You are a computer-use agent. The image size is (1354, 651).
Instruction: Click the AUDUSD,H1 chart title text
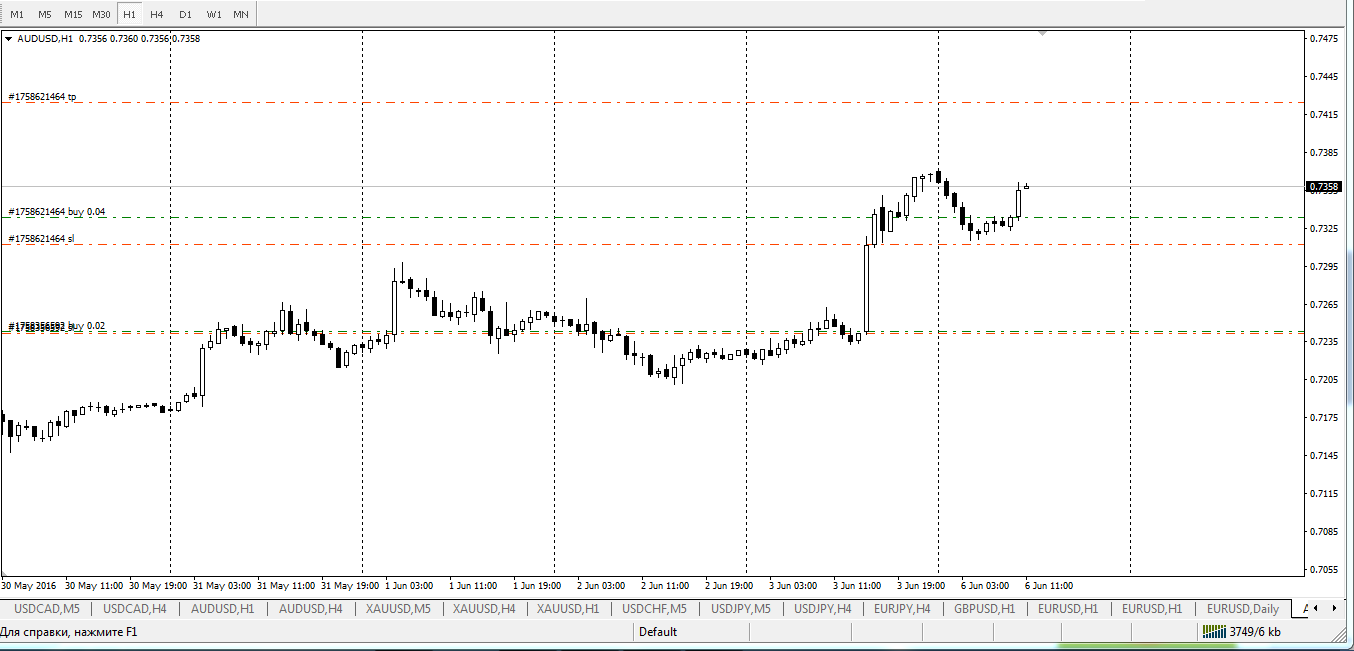pyautogui.click(x=45, y=39)
